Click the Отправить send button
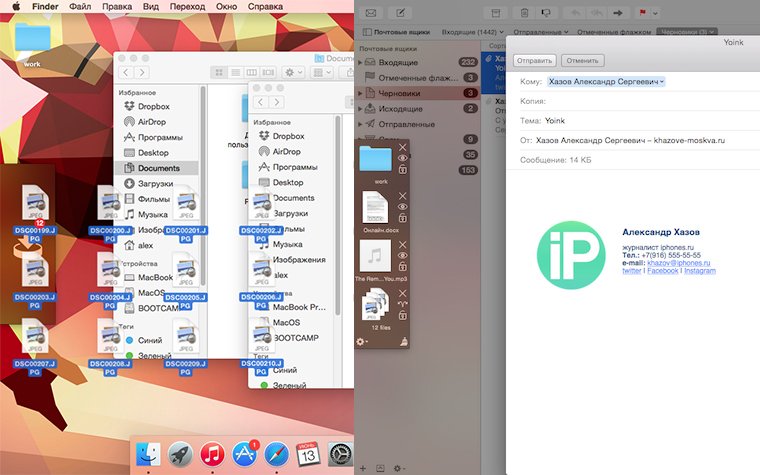This screenshot has height=475, width=760. point(534,61)
